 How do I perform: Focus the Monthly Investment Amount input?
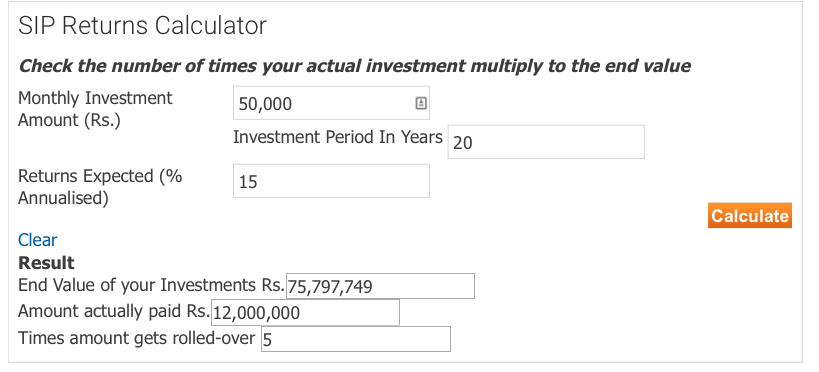tap(331, 103)
